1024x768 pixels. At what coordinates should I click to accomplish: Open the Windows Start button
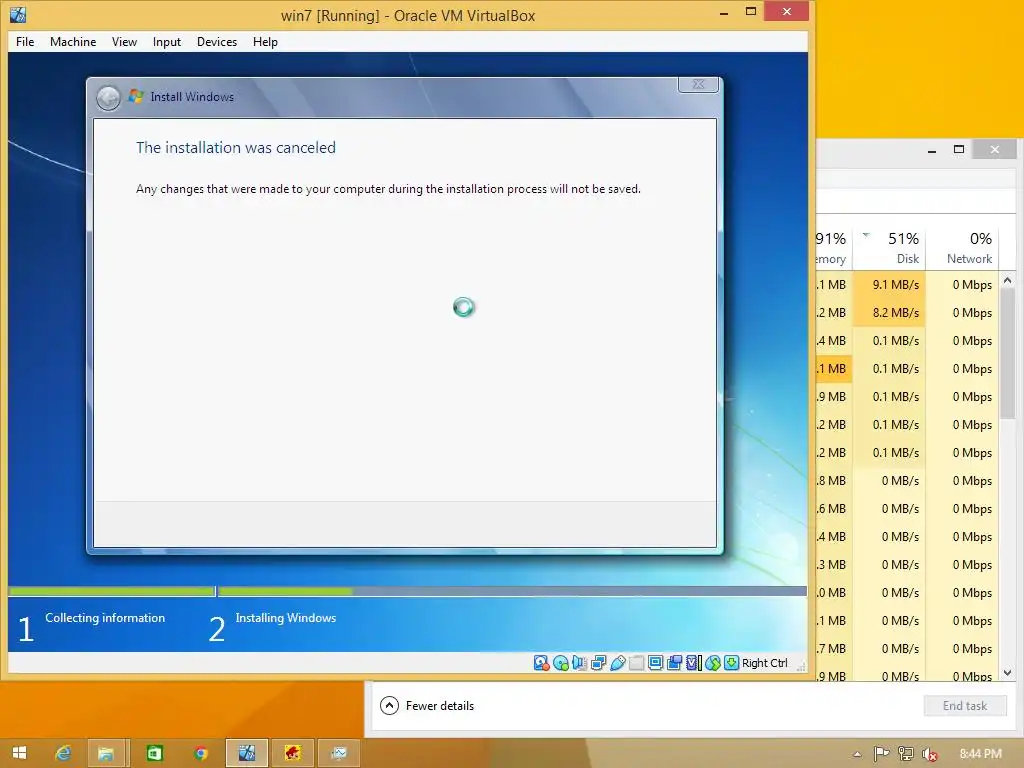19,753
